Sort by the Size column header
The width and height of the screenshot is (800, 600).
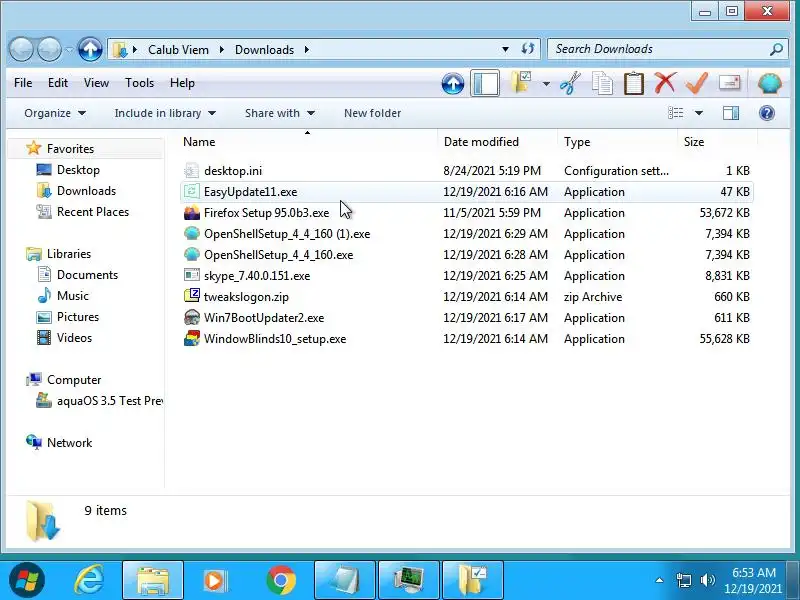point(717,142)
